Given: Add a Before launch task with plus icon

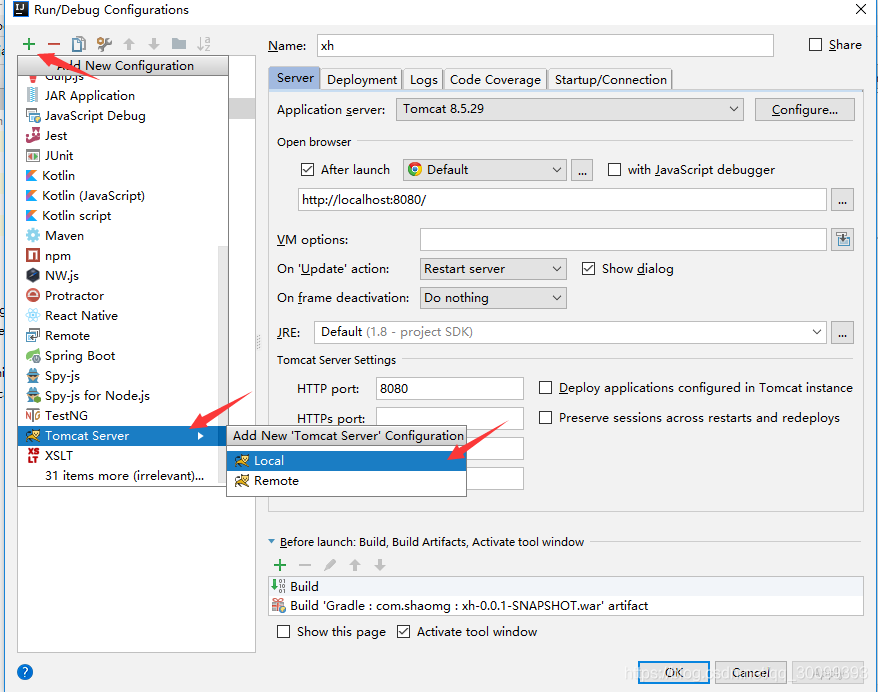Looking at the screenshot, I should pos(280,565).
